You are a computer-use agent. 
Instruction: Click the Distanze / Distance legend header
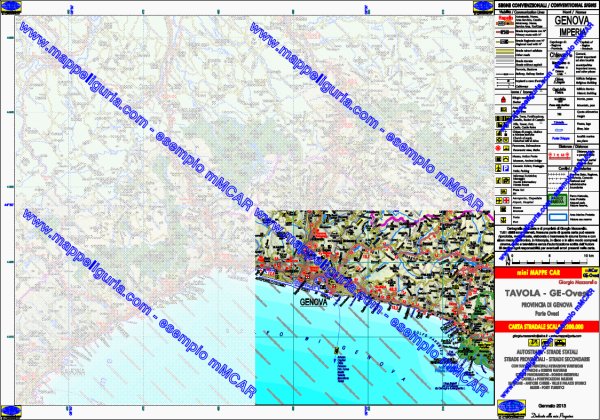pos(574,147)
